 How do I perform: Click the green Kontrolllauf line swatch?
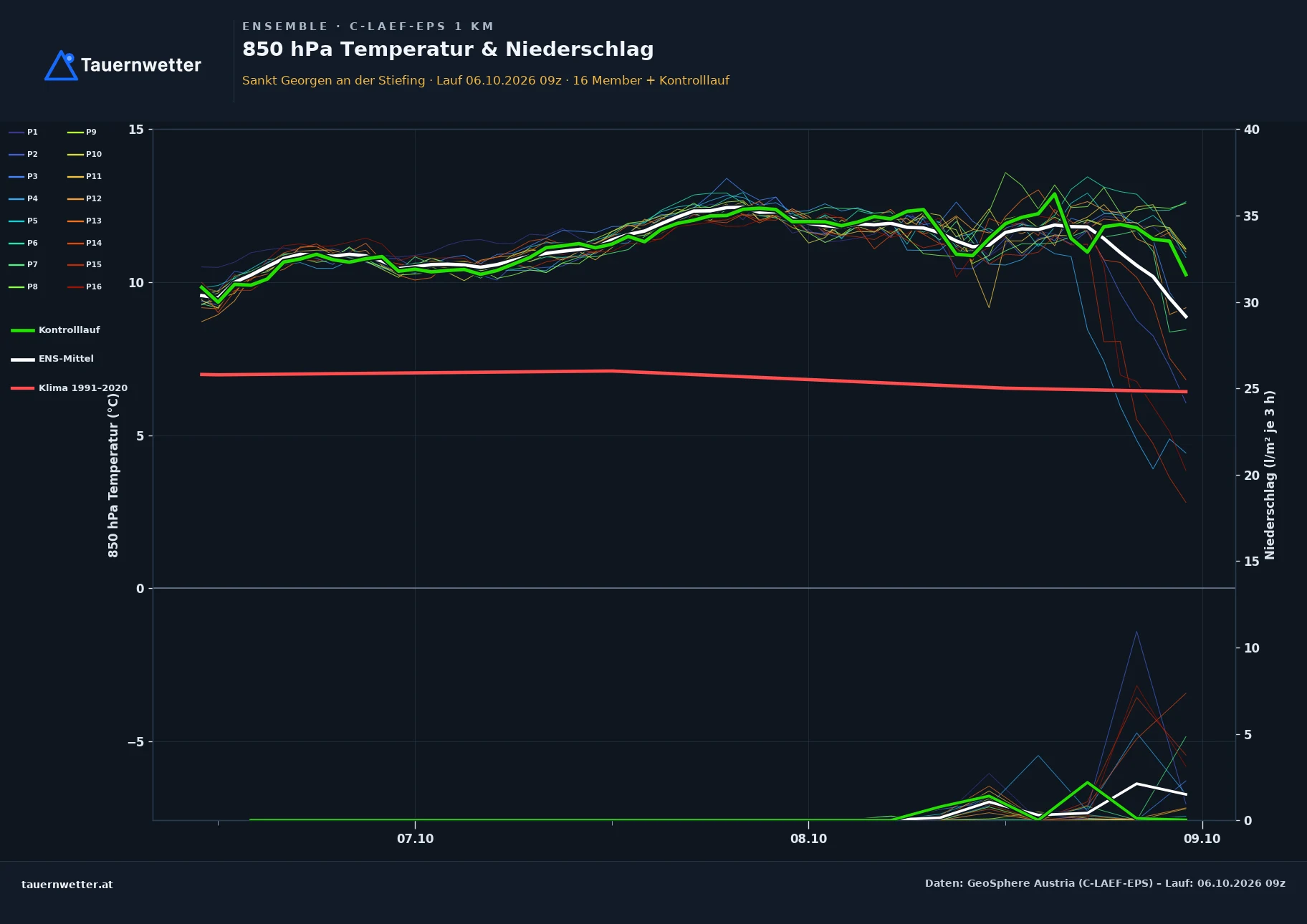pyautogui.click(x=23, y=330)
